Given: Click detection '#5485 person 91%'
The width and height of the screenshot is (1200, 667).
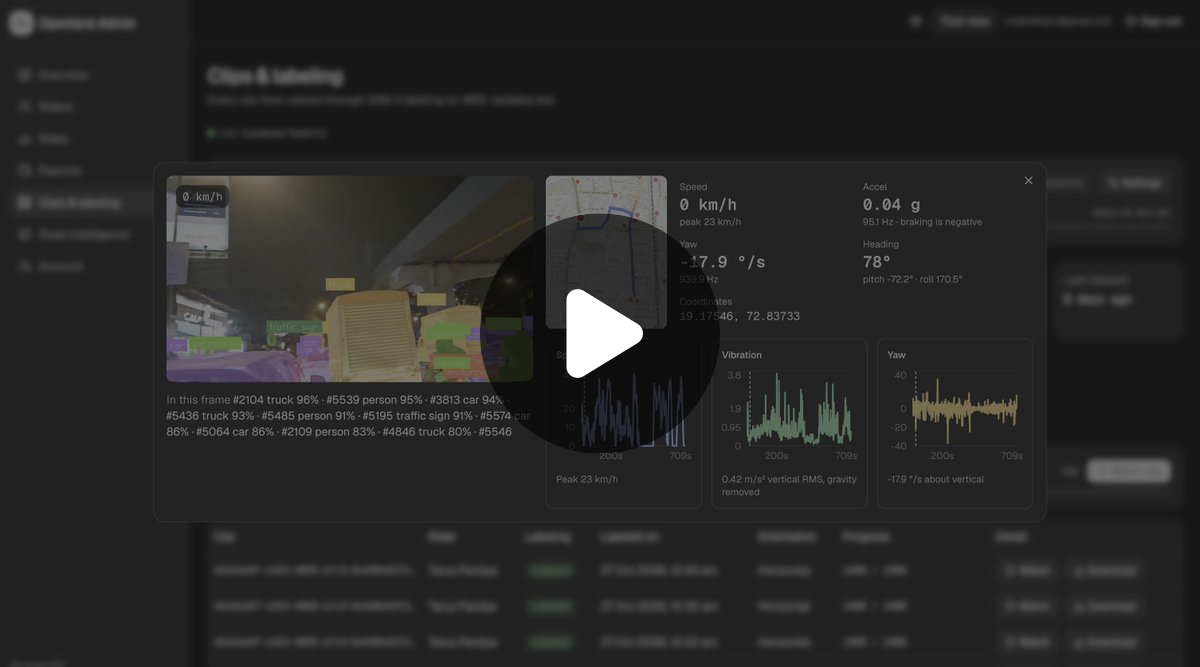Looking at the screenshot, I should [x=309, y=416].
